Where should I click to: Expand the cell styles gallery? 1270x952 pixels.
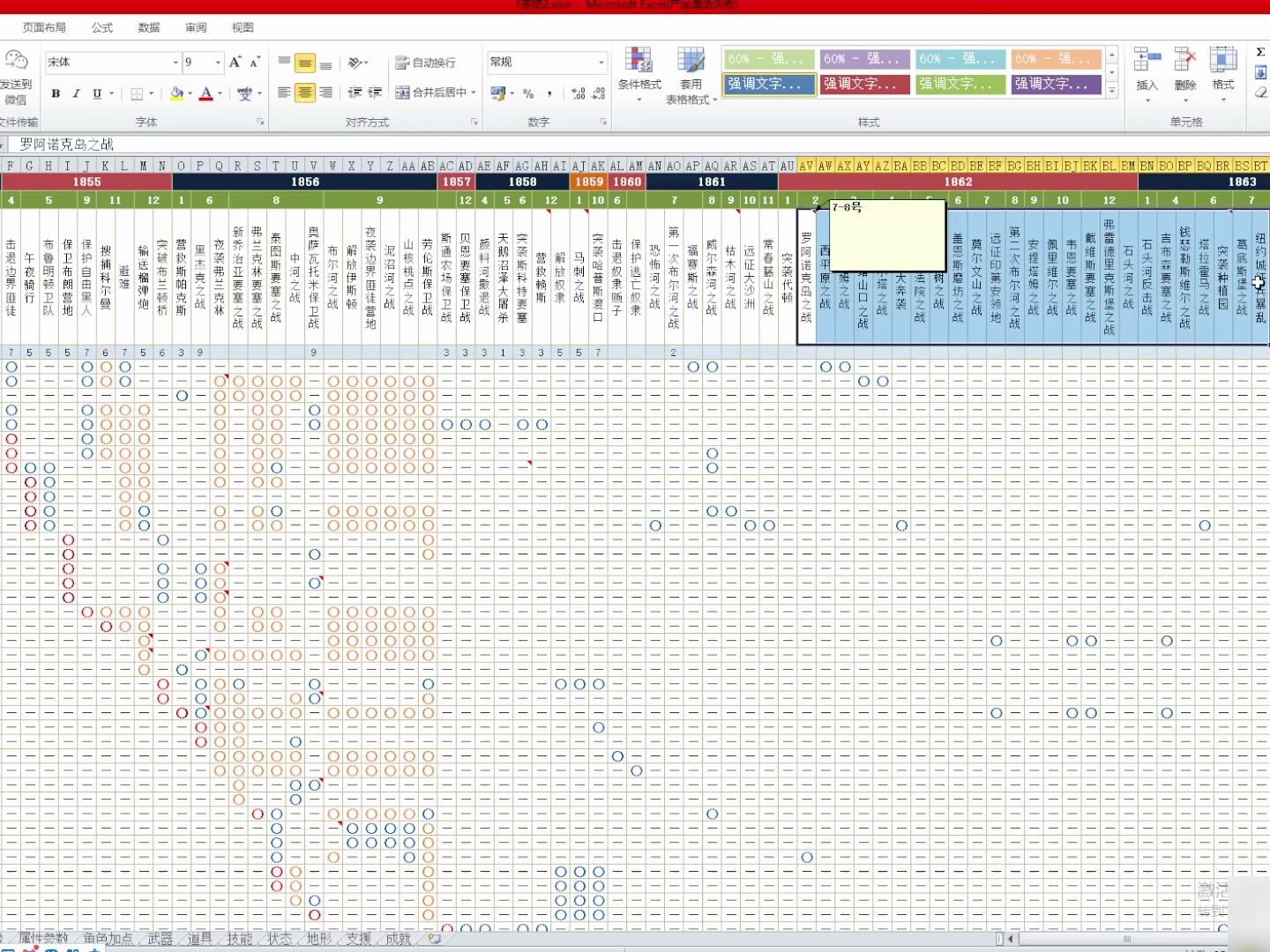1112,90
